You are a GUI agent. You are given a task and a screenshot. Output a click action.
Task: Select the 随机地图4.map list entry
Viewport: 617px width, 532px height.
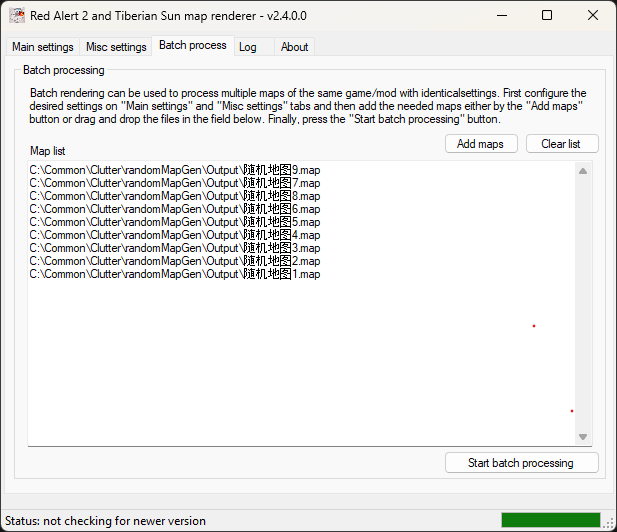tap(175, 235)
